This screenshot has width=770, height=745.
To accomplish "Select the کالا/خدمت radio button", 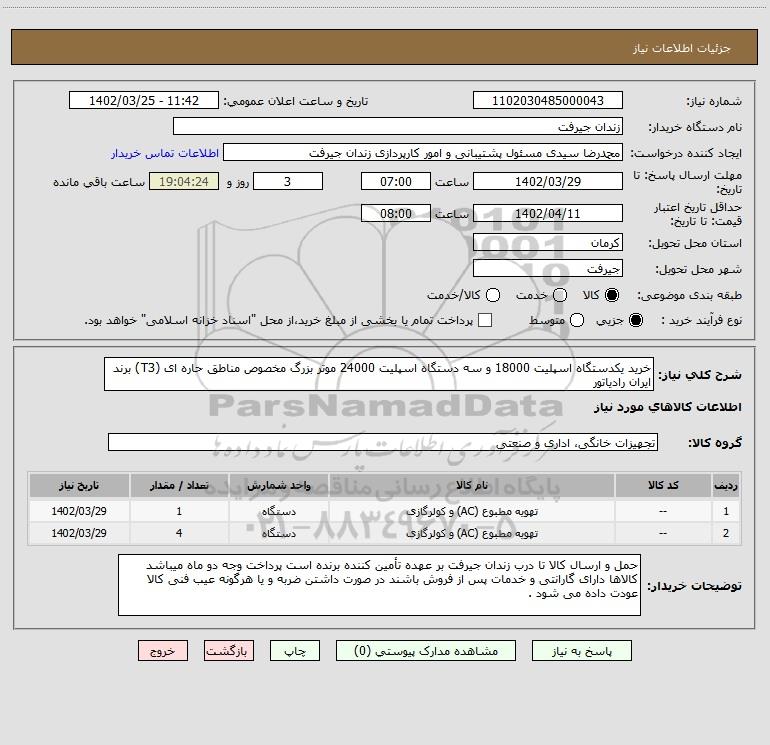I will click(493, 295).
